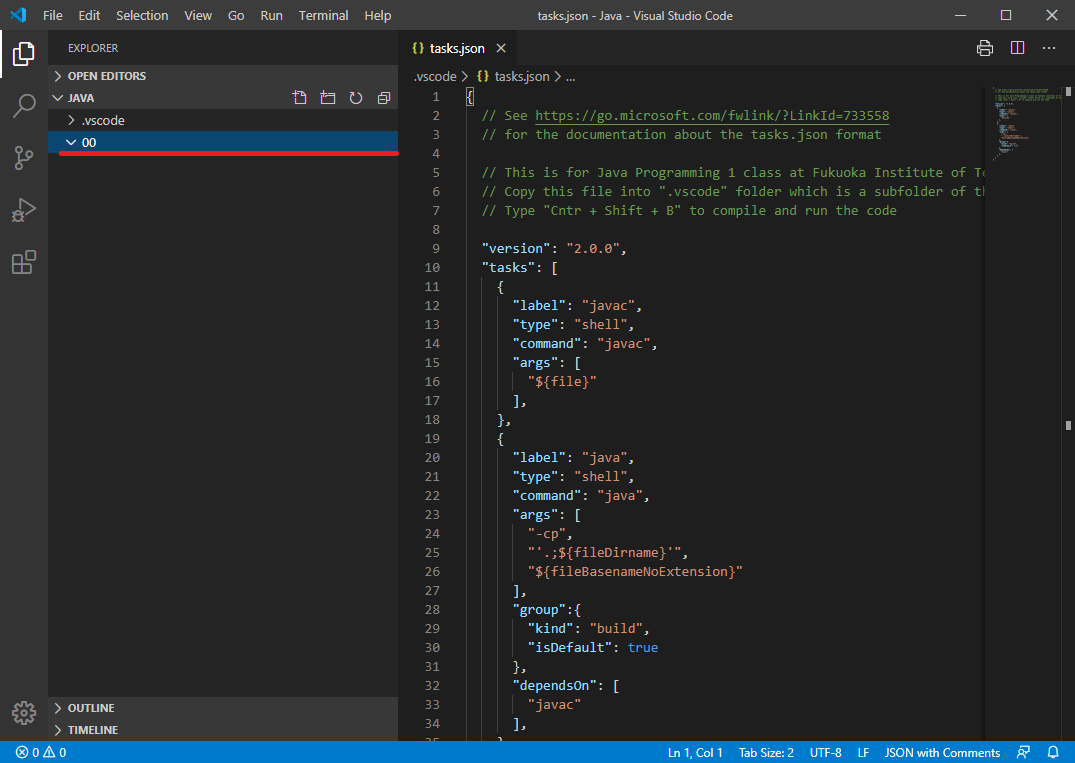This screenshot has height=763, width=1075.
Task: Open the Terminal menu
Action: point(323,15)
